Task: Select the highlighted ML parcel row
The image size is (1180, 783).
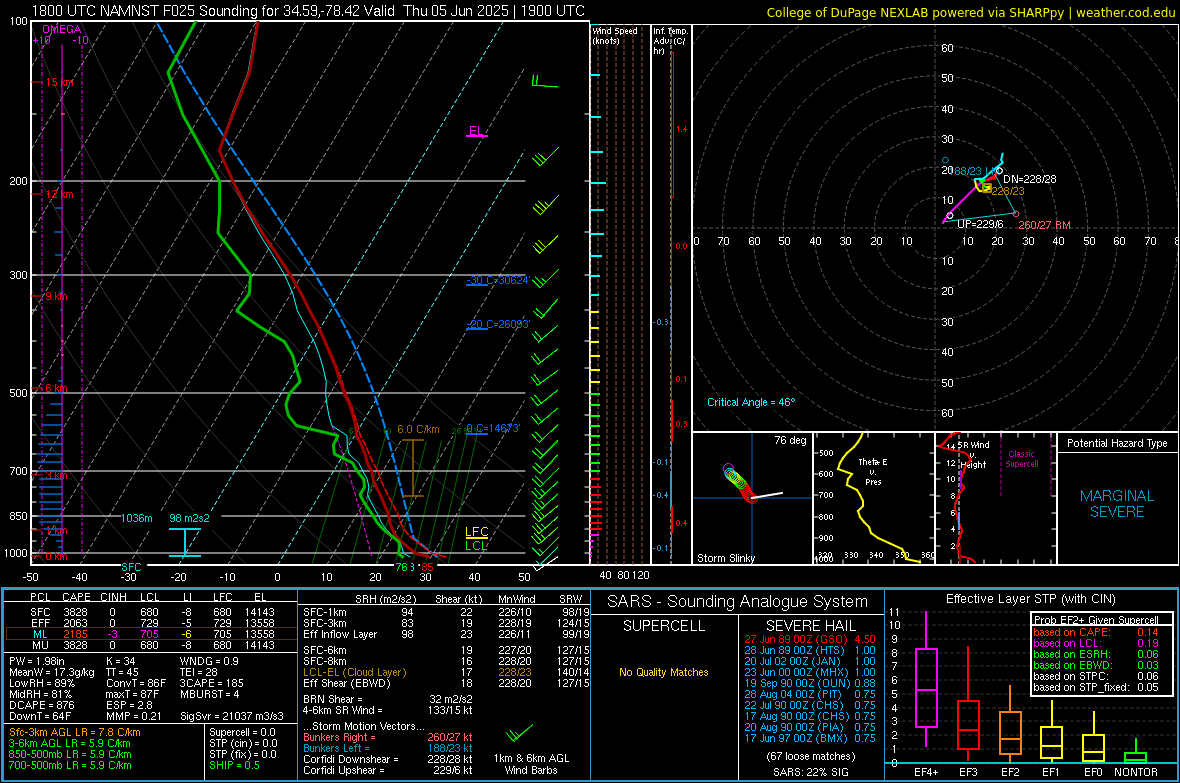Action: pyautogui.click(x=151, y=634)
